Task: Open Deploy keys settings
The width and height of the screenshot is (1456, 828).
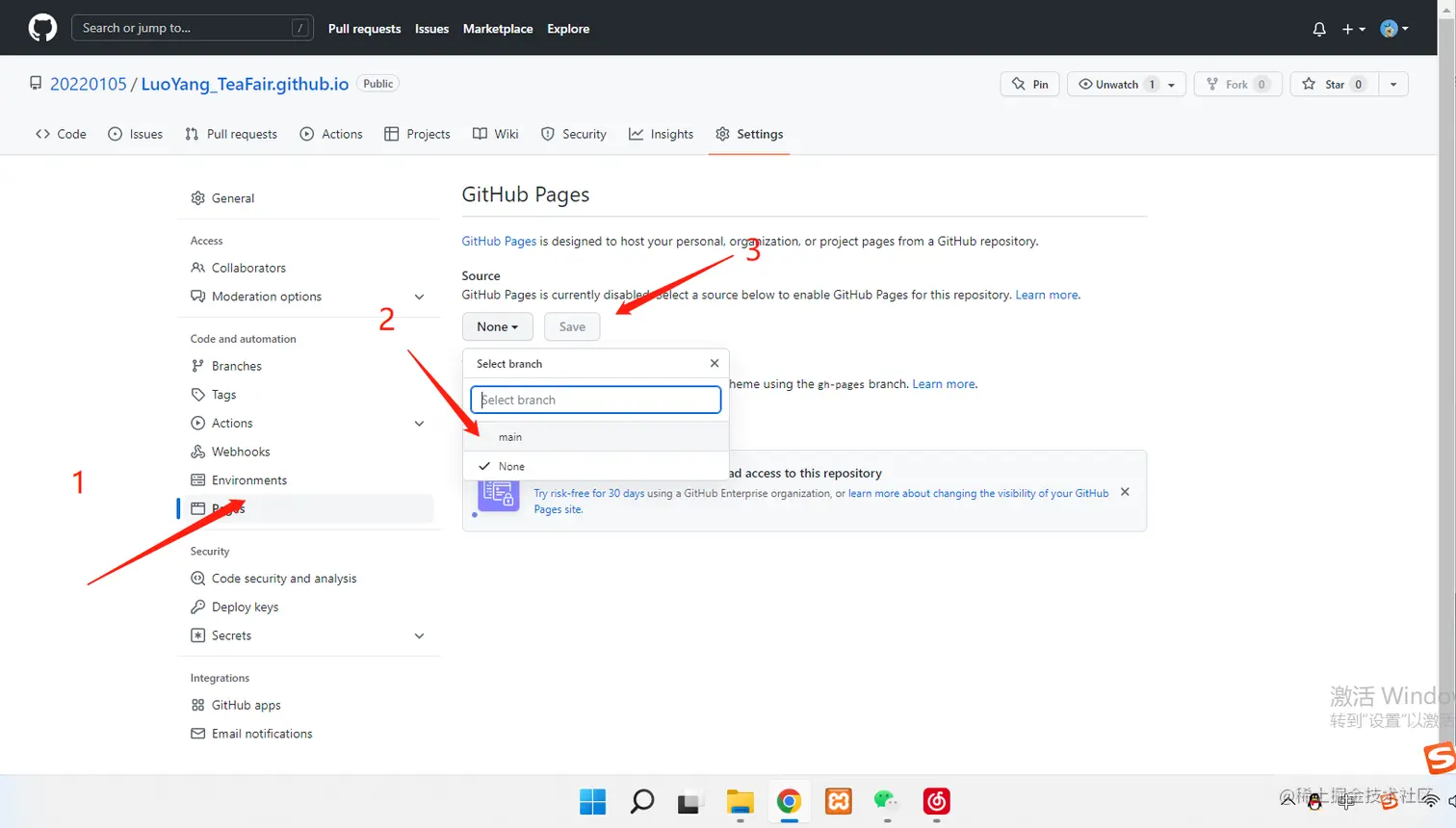Action: tap(245, 608)
